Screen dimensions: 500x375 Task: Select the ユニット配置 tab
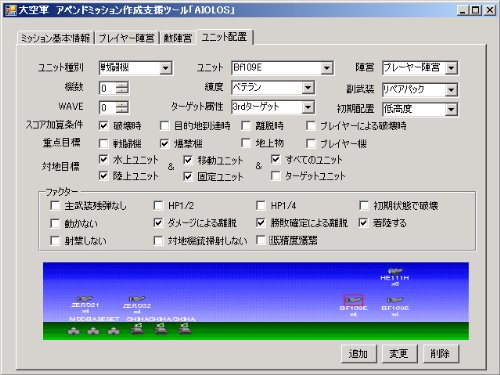[x=225, y=37]
